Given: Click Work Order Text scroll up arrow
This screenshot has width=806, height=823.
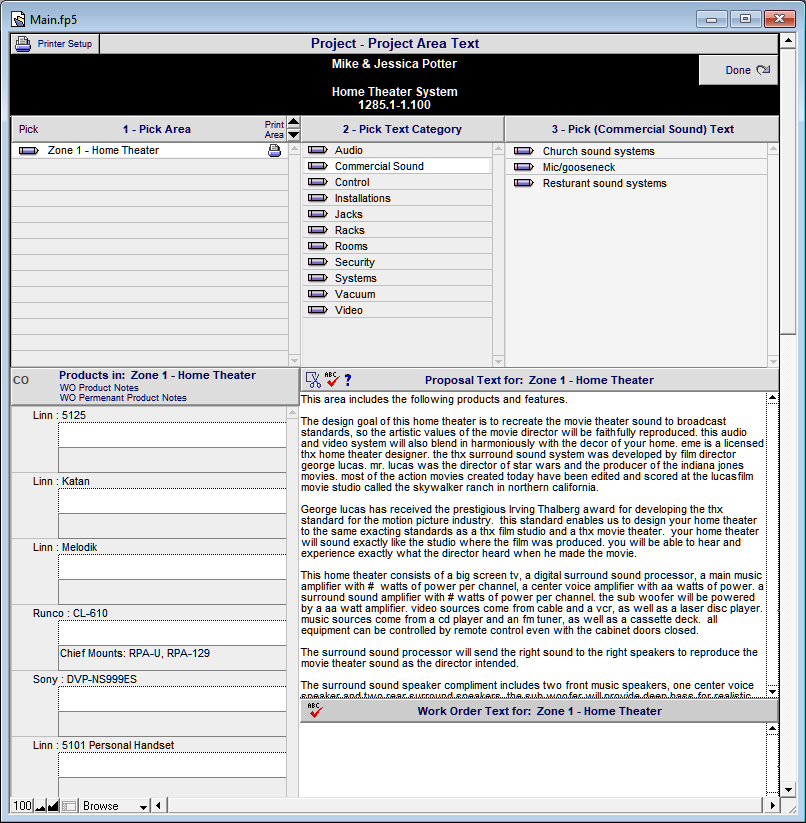Looking at the screenshot, I should click(x=772, y=729).
